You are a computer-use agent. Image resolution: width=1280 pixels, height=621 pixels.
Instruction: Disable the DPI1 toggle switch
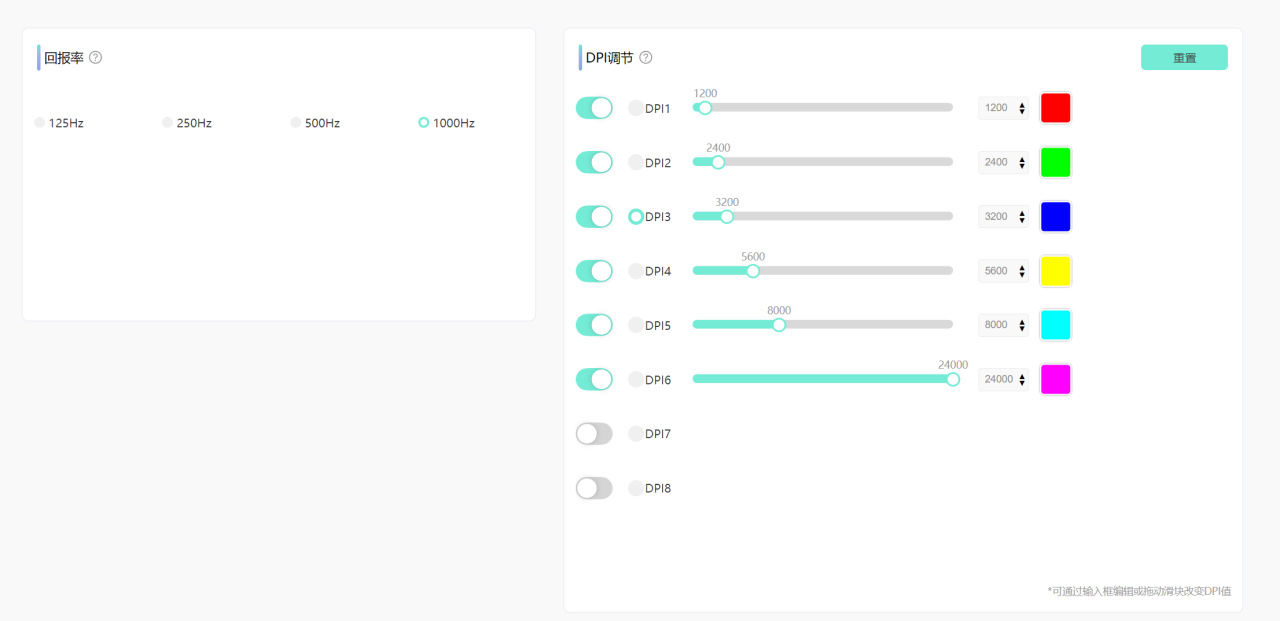(594, 108)
